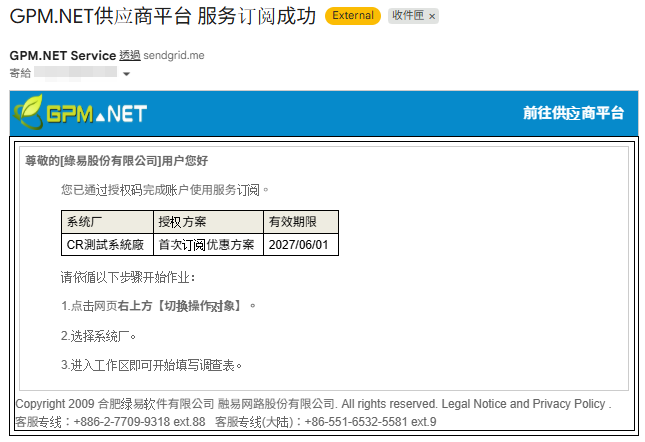645x442 pixels.
Task: Click the 首次订阅优惠方案 table cell
Action: (x=208, y=245)
